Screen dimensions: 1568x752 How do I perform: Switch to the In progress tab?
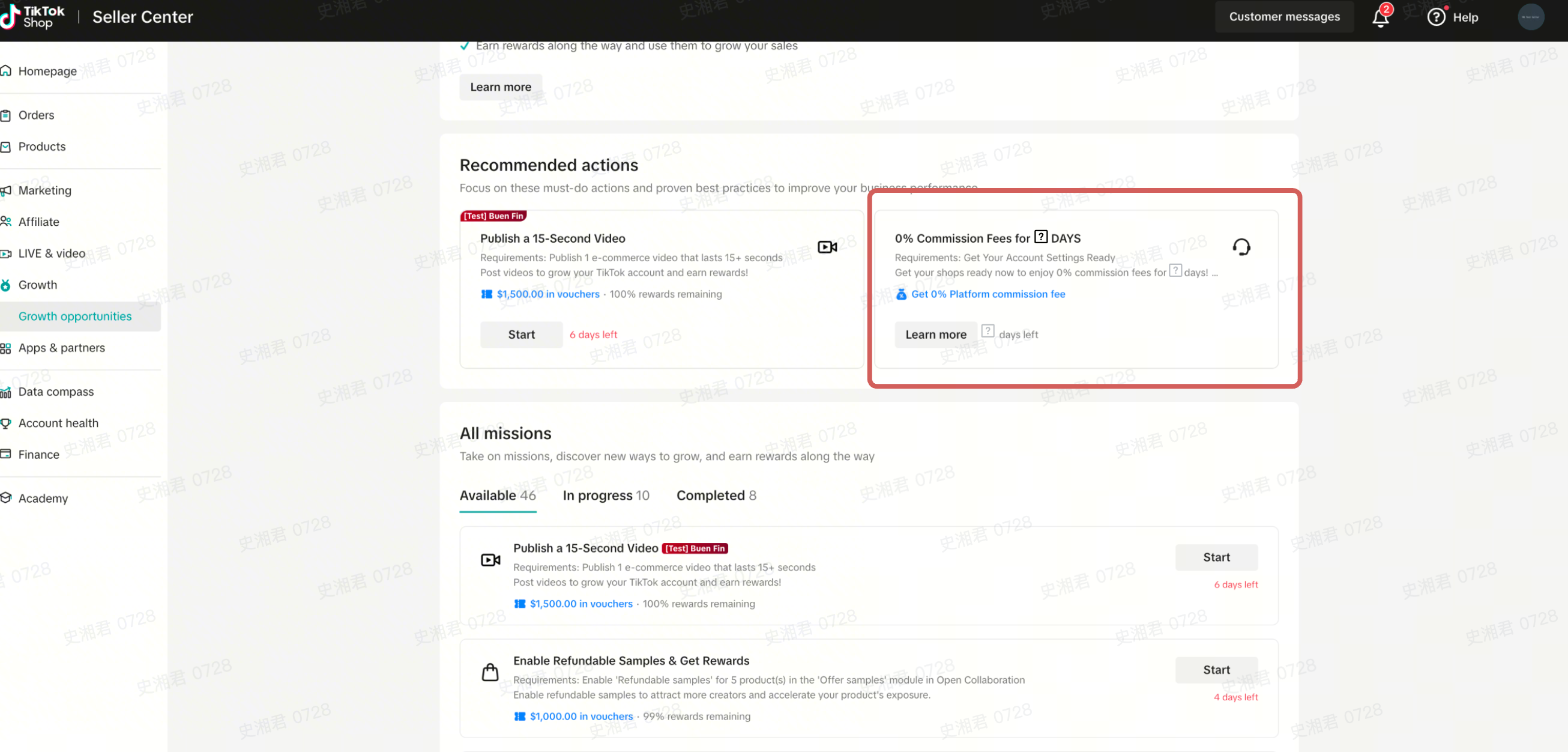coord(605,495)
